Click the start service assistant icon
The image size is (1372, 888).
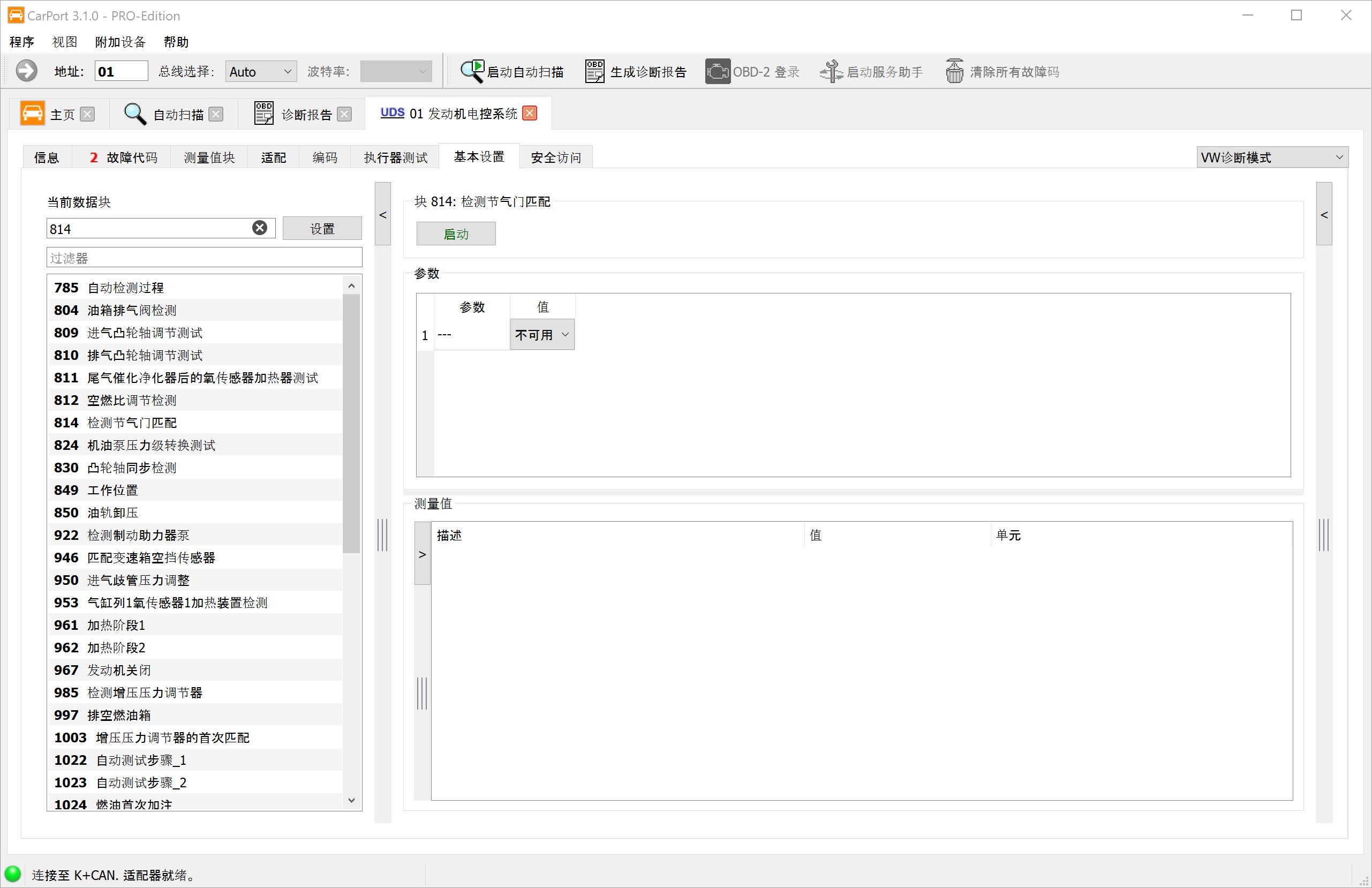(x=831, y=72)
